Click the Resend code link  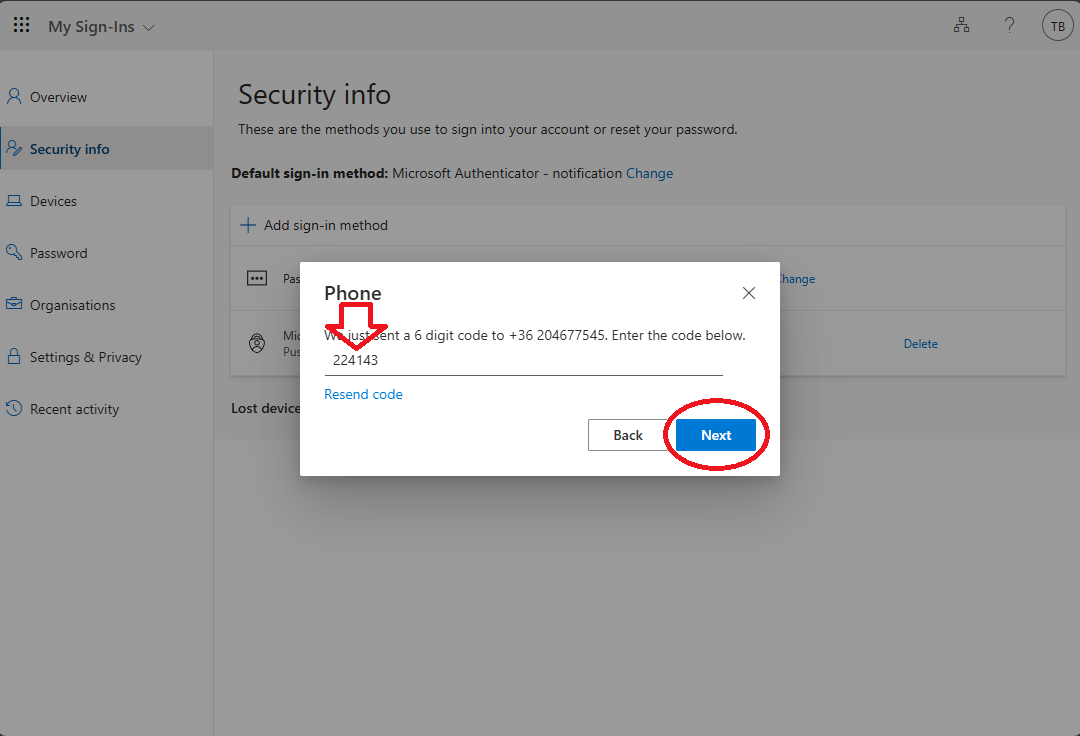pyautogui.click(x=363, y=395)
